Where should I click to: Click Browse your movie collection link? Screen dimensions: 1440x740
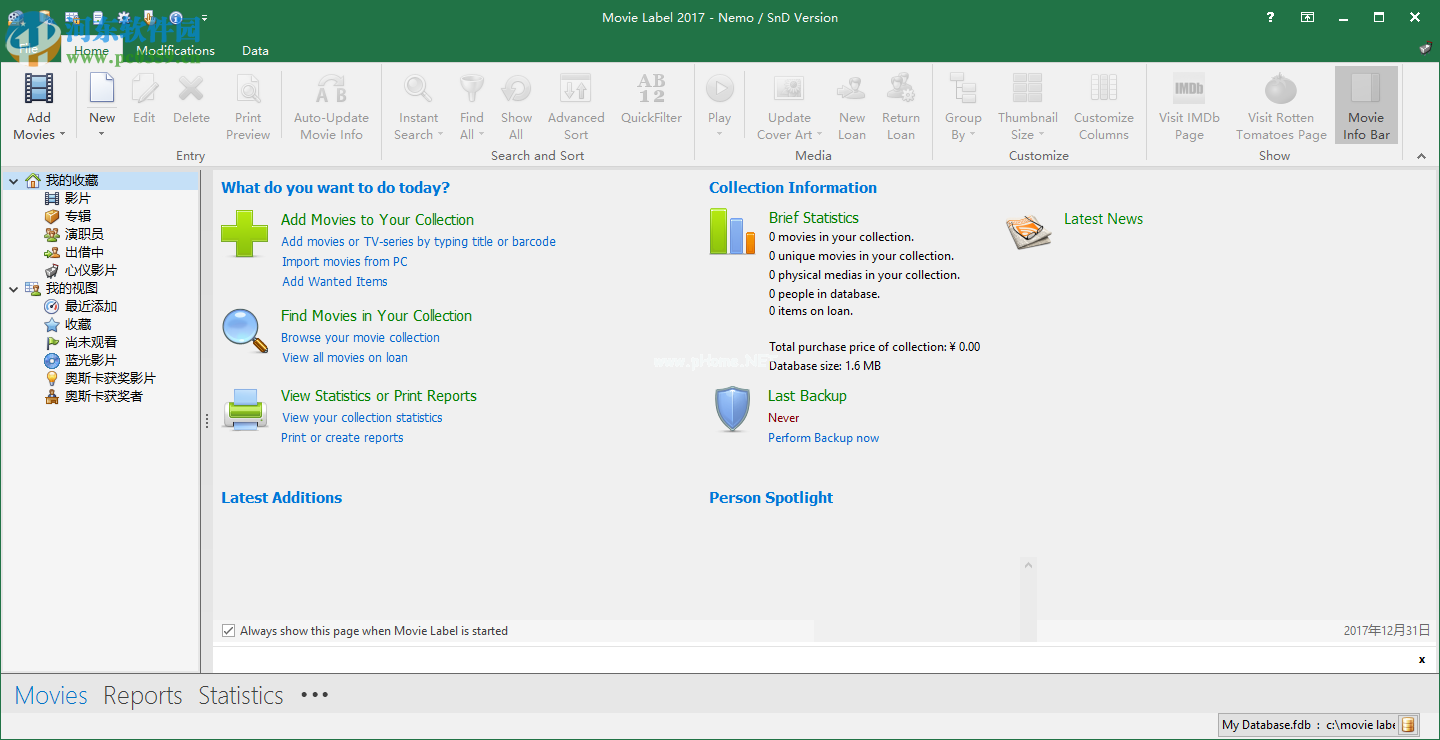pyautogui.click(x=360, y=338)
